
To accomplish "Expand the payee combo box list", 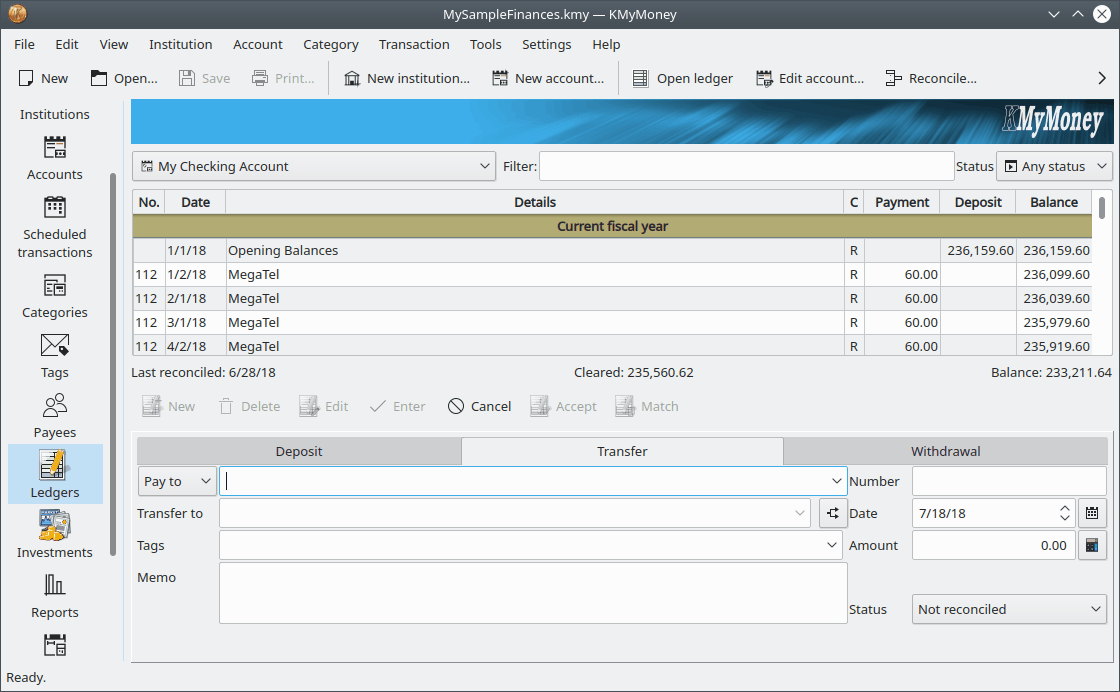I will 836,481.
